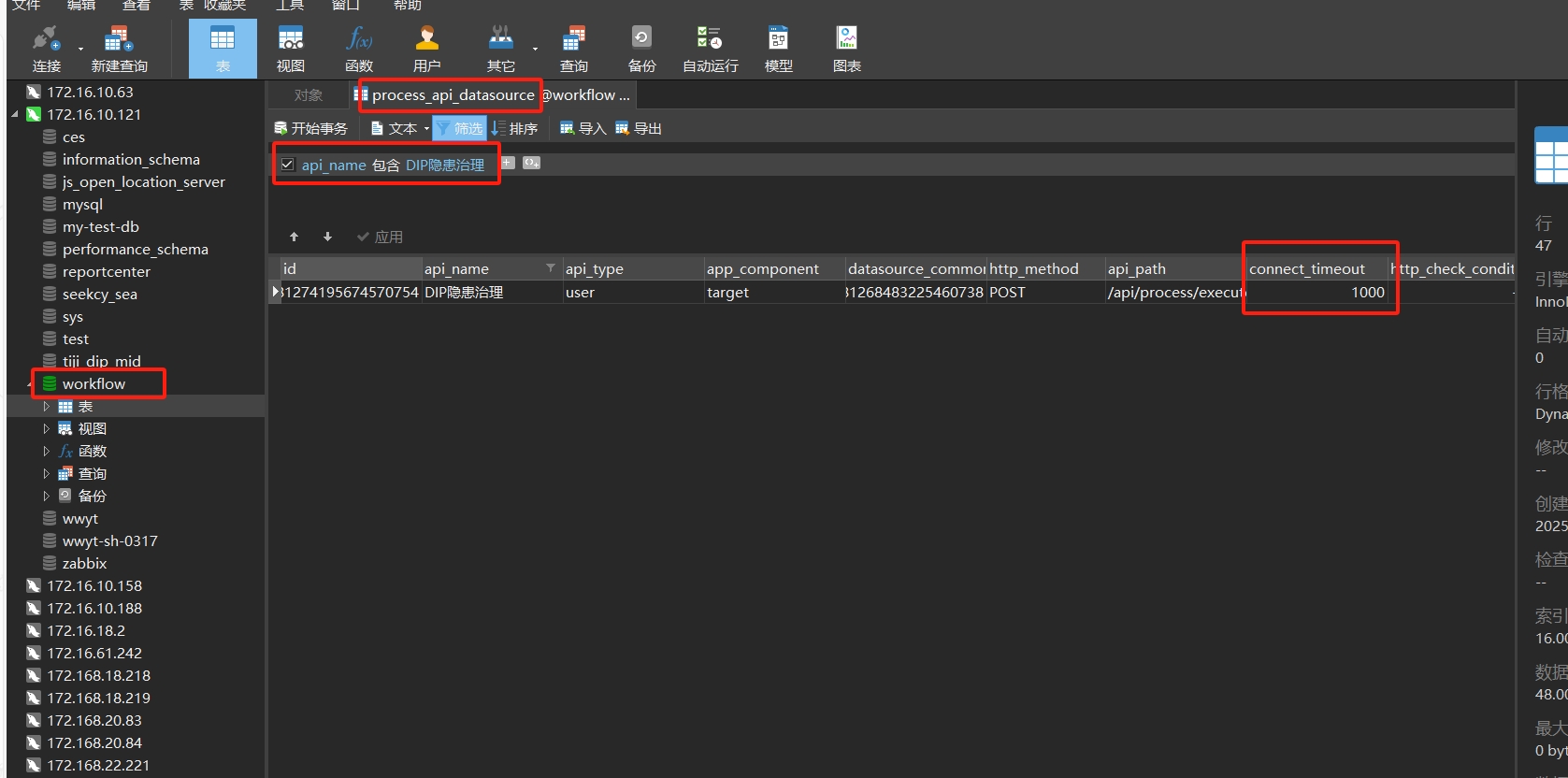
Task: Click the api_name field in filter
Action: point(334,165)
